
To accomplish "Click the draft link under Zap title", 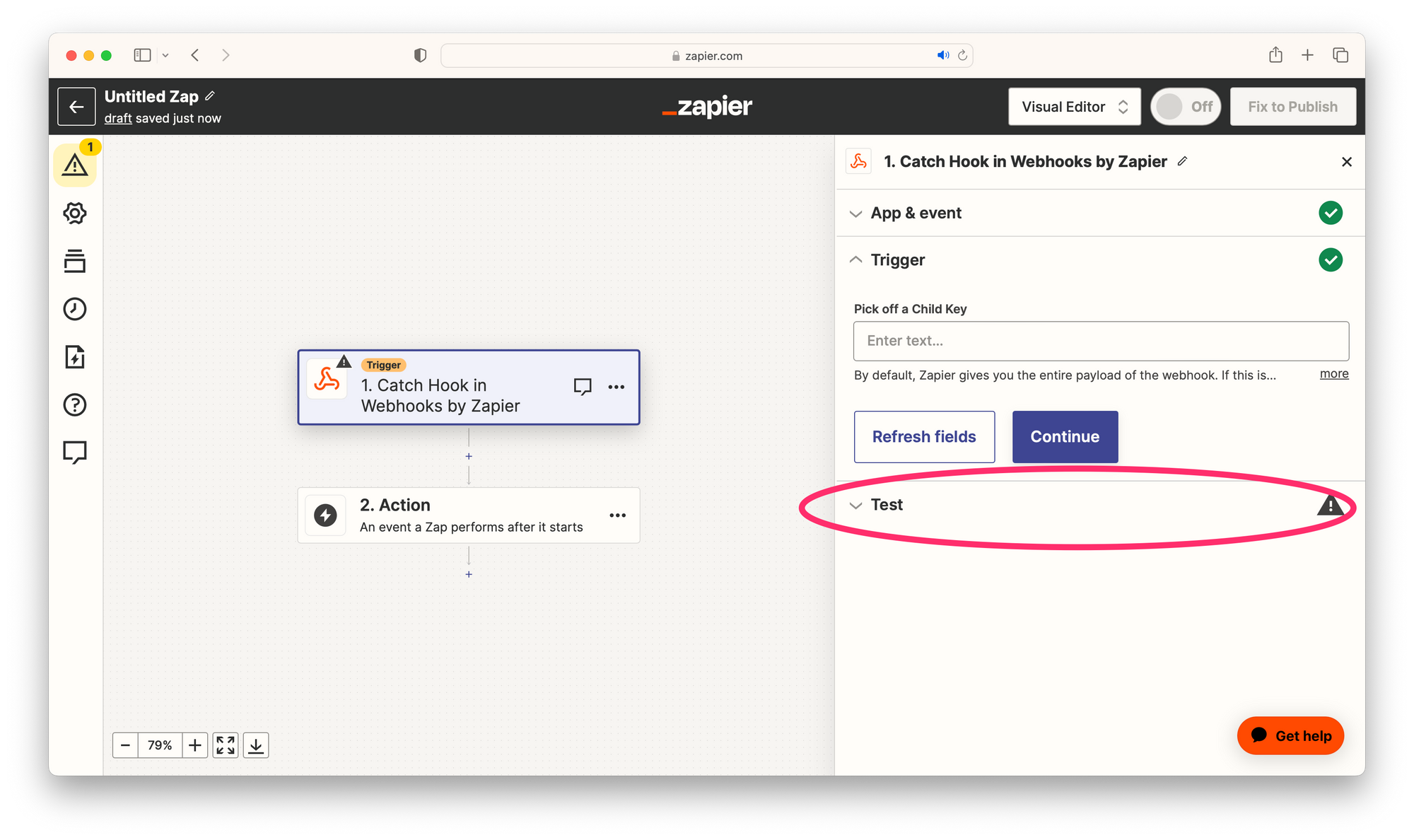I will pyautogui.click(x=118, y=118).
